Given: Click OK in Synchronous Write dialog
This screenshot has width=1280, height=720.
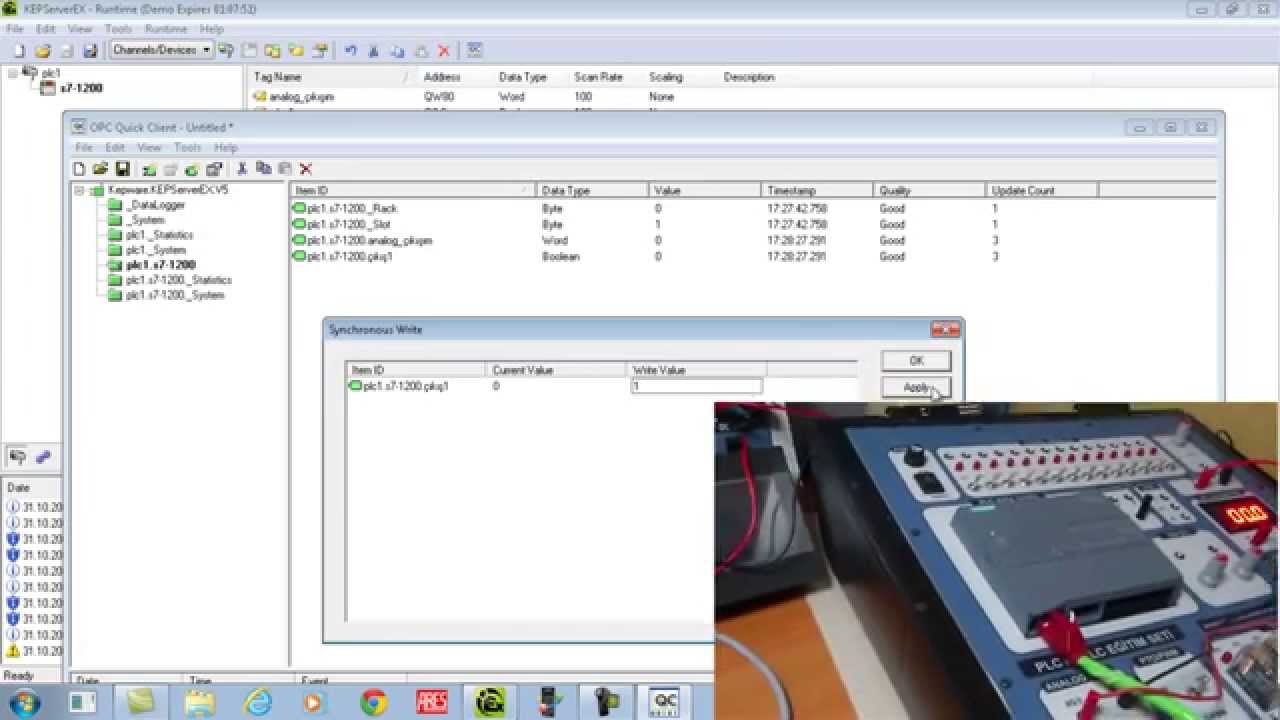Looking at the screenshot, I should pyautogui.click(x=916, y=361).
